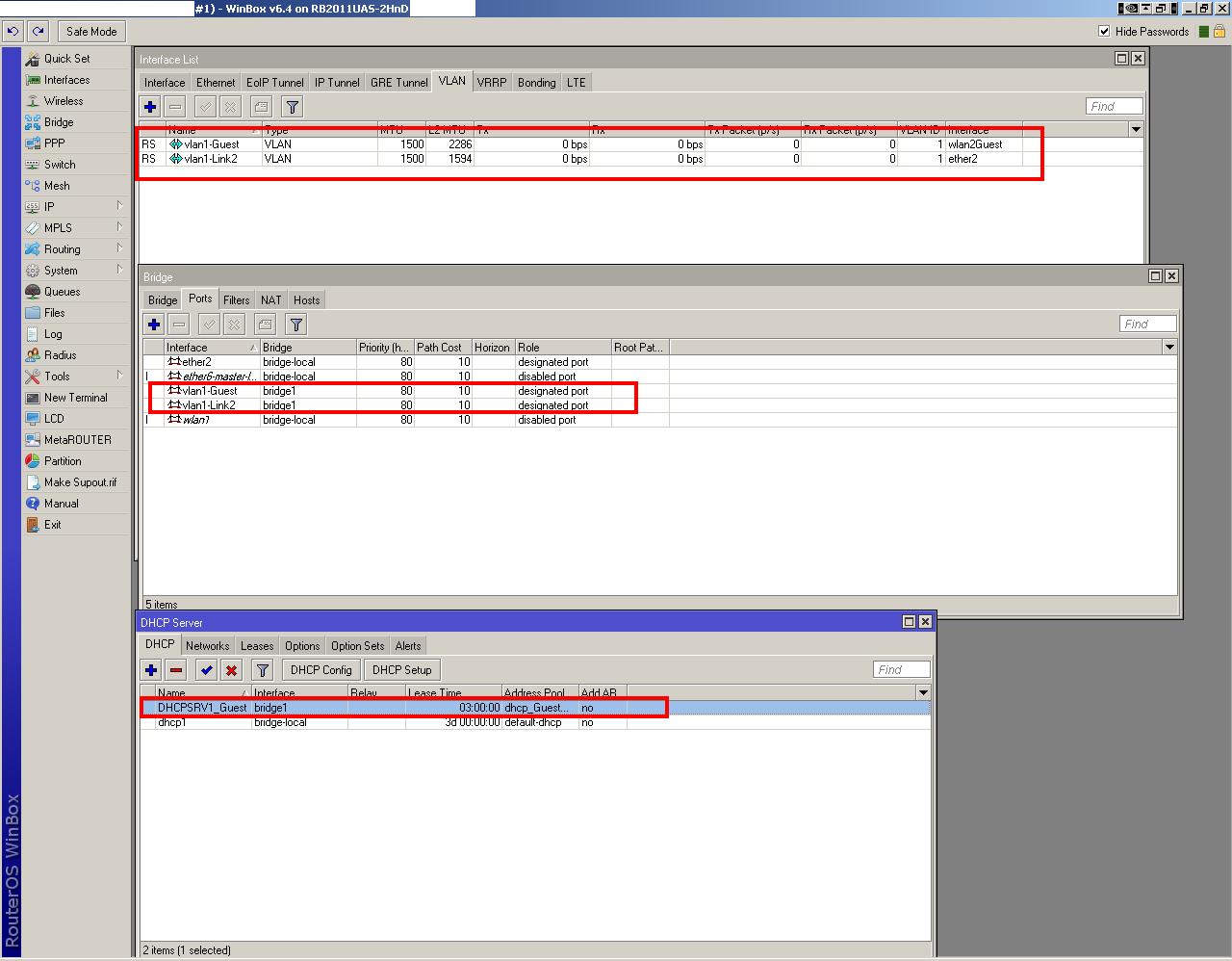Screen dimensions: 1232x961
Task: Click the comment icon in Interface List toolbar
Action: pyautogui.click(x=261, y=107)
